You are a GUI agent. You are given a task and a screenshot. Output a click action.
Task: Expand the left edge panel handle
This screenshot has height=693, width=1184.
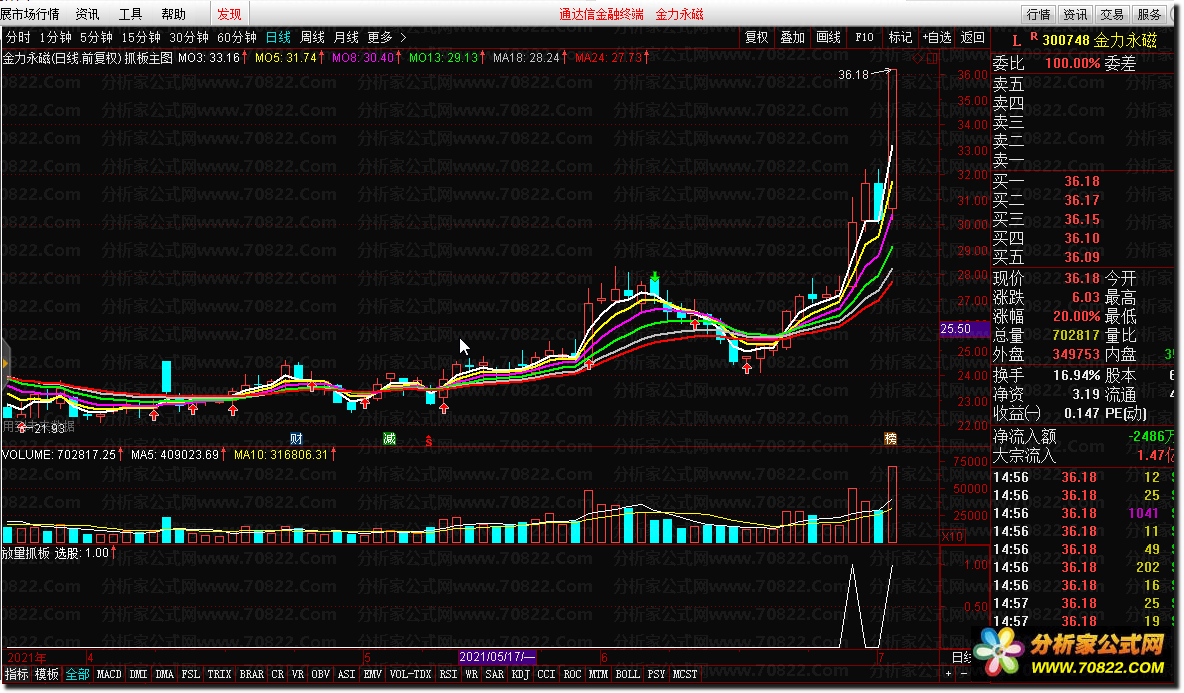click(5, 365)
